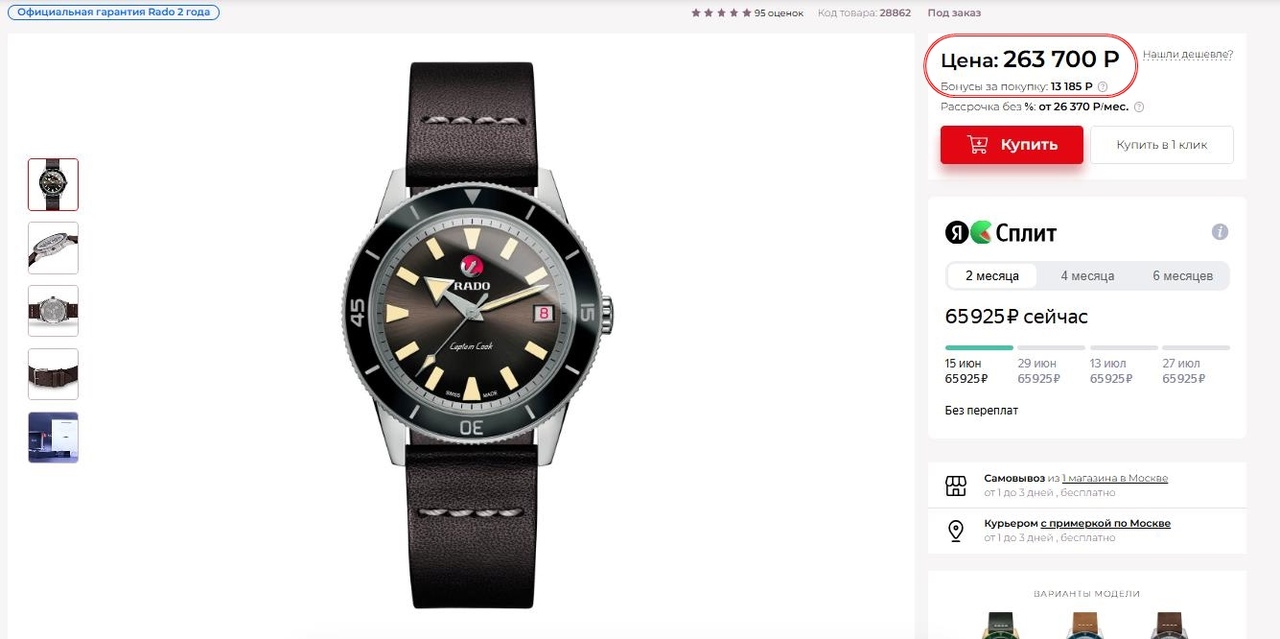Screen dimensions: 1280x639
Task: Open the Нашли дешевле? link
Action: pos(1188,54)
